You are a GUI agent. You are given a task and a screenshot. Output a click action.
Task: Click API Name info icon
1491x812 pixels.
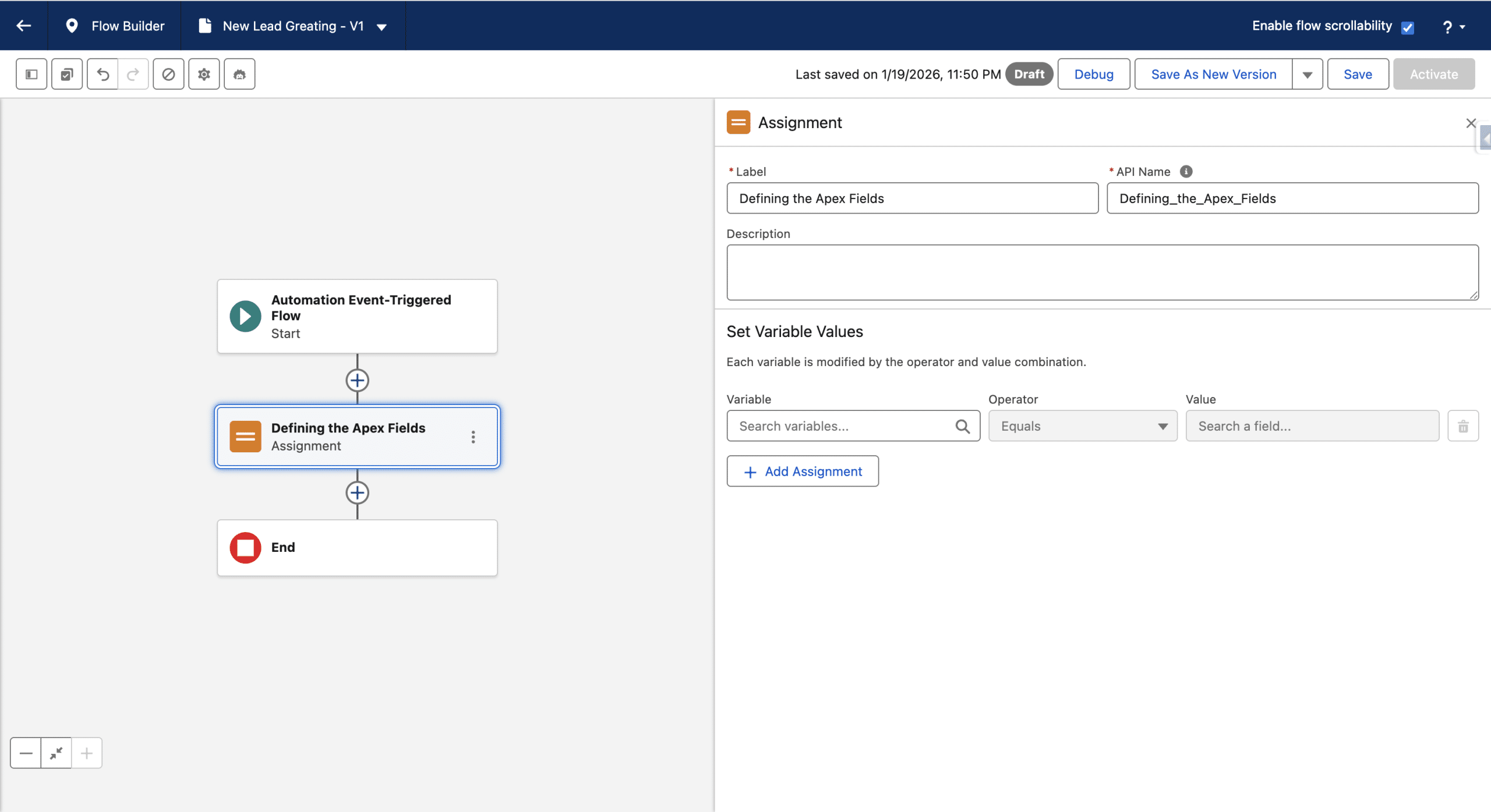(1186, 172)
